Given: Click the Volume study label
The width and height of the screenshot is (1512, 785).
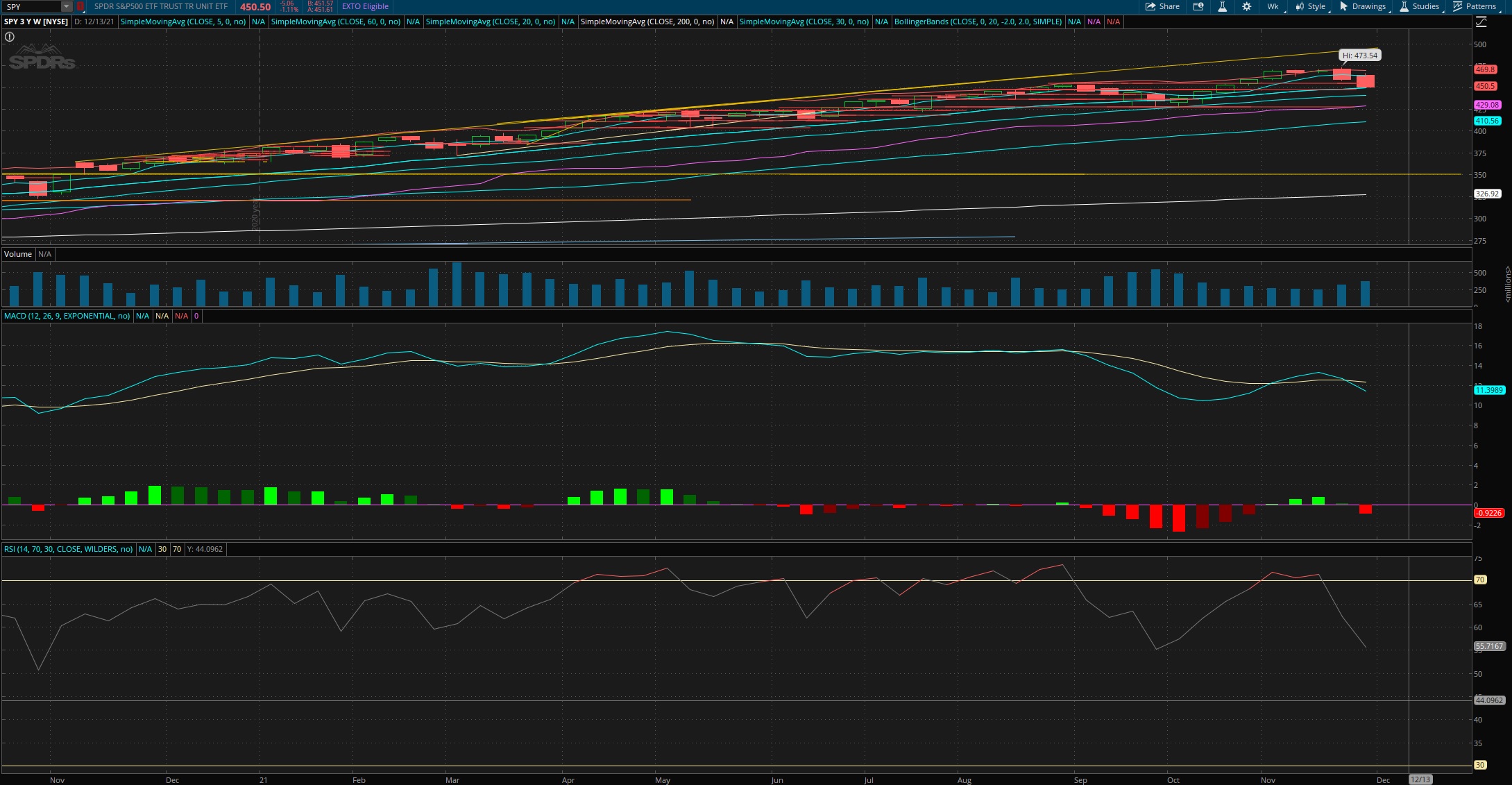Looking at the screenshot, I should click(18, 254).
